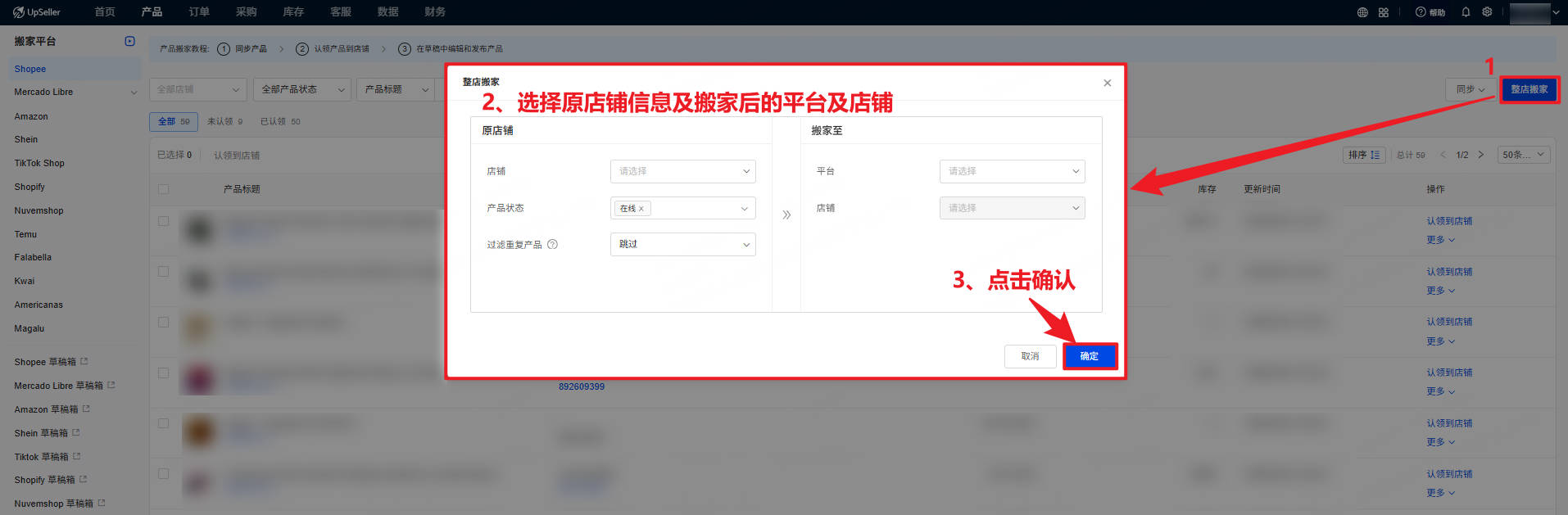Open the settings gear icon
The width and height of the screenshot is (1568, 515).
pyautogui.click(x=1487, y=12)
